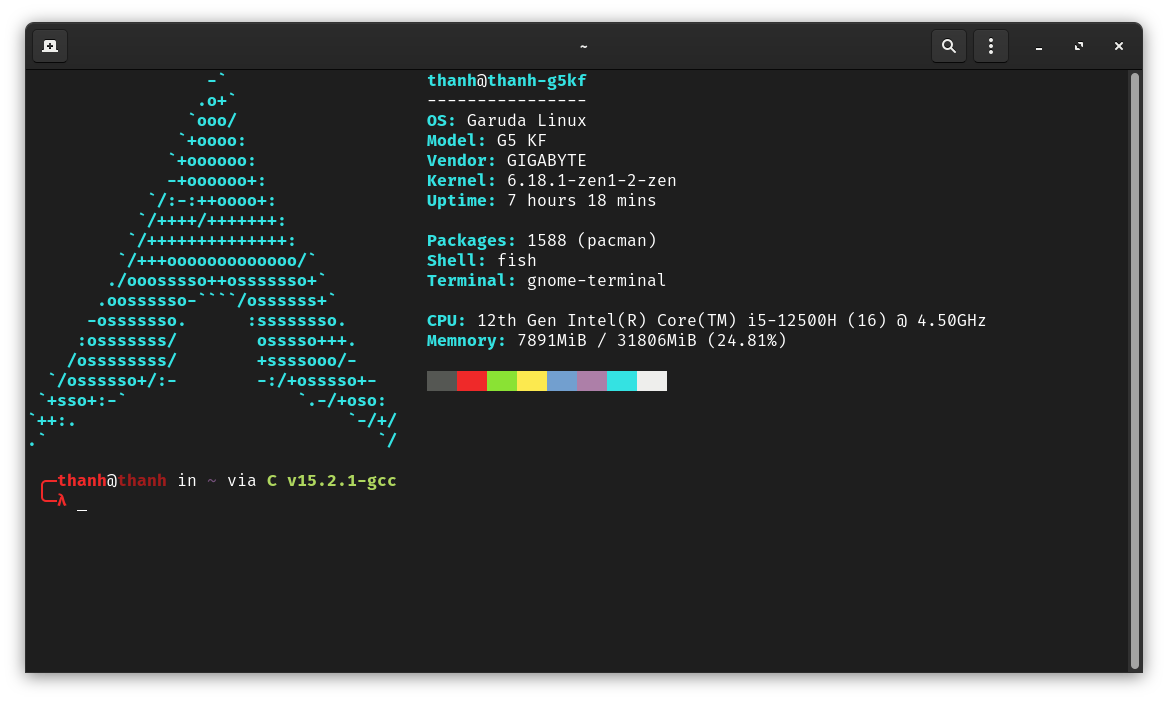Minimize the terminal window
1168x701 pixels.
(1038, 46)
